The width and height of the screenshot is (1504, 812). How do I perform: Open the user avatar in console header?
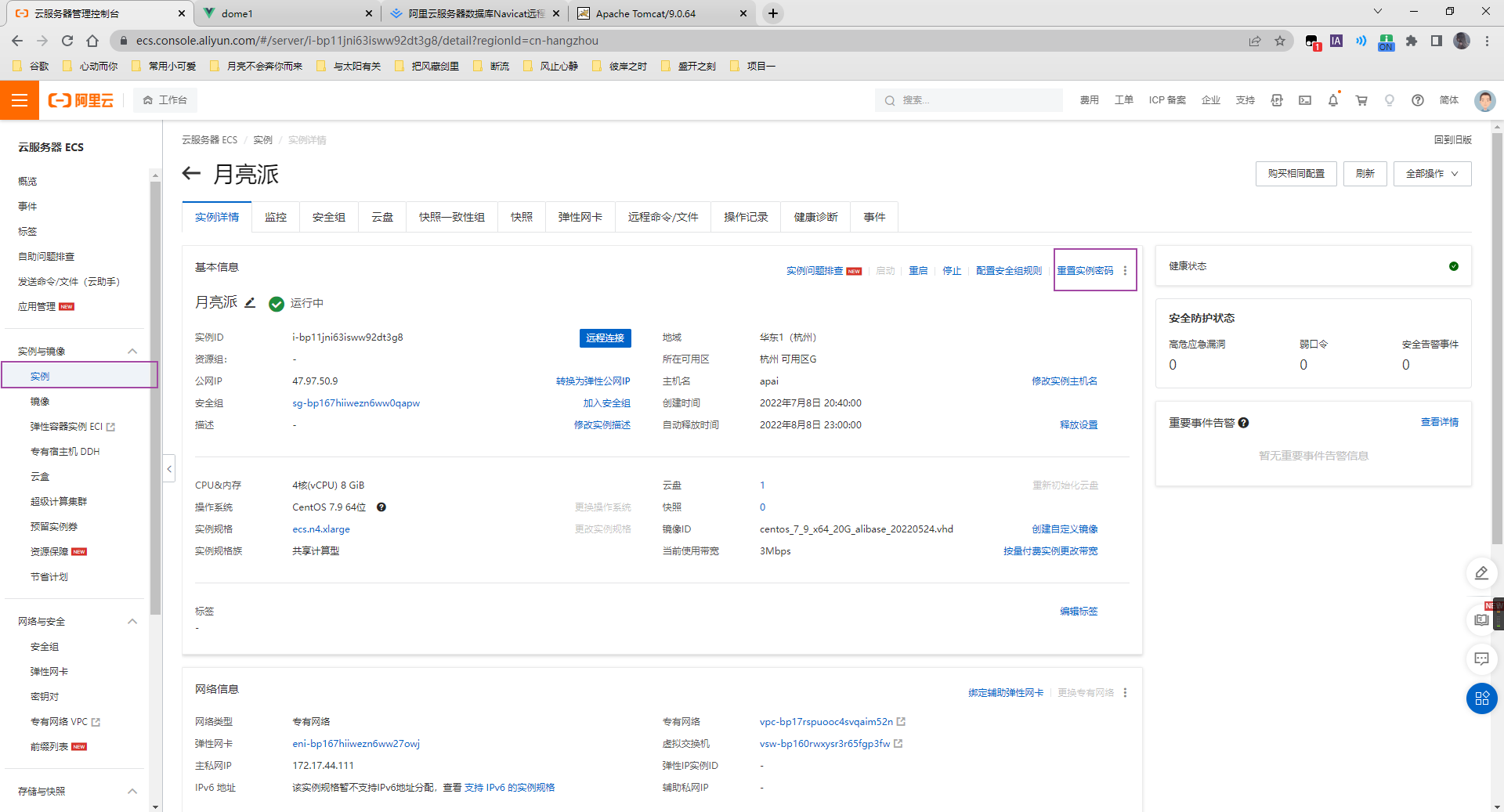point(1484,100)
